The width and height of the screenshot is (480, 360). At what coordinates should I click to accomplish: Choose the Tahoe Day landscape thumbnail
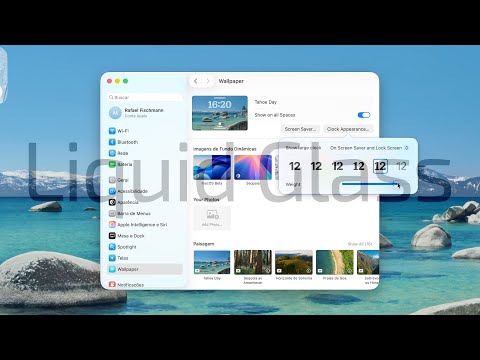[x=212, y=262]
